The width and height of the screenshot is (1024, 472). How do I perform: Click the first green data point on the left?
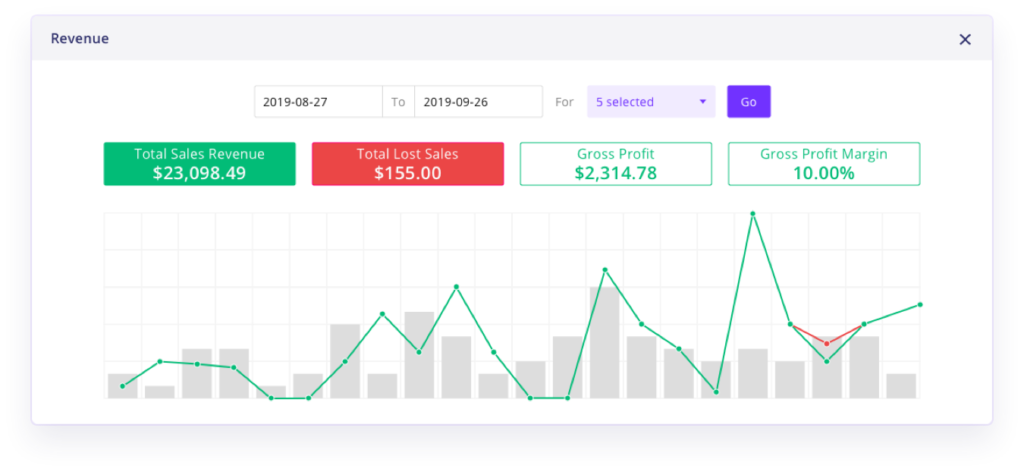point(123,386)
